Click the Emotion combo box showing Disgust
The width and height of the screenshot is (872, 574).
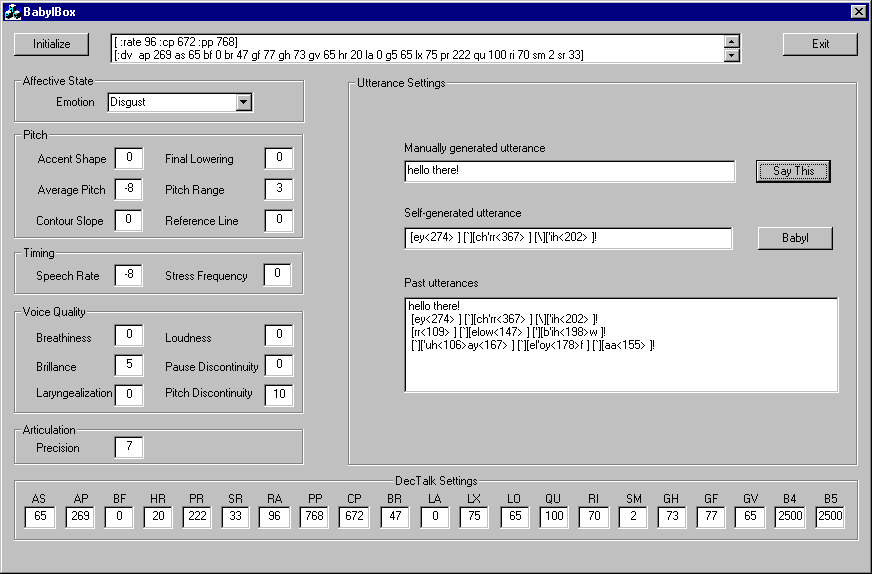tap(180, 102)
